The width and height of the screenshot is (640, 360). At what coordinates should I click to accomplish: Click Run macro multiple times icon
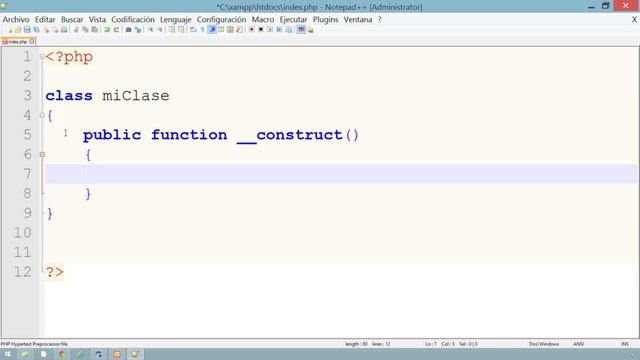279,30
